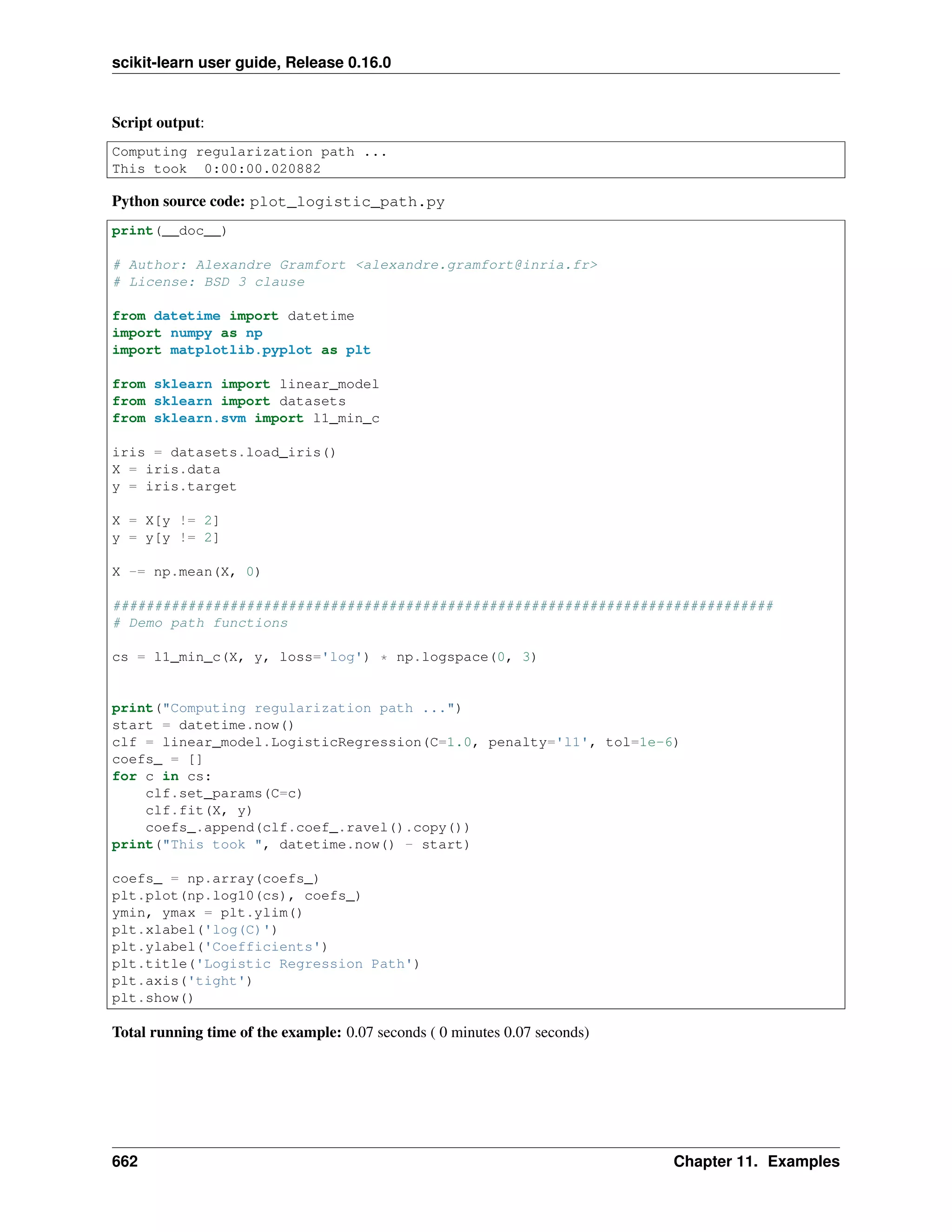Image resolution: width=952 pixels, height=1232 pixels.
Task: Click 'clf.set_params(C=c)' line
Action: [224, 794]
